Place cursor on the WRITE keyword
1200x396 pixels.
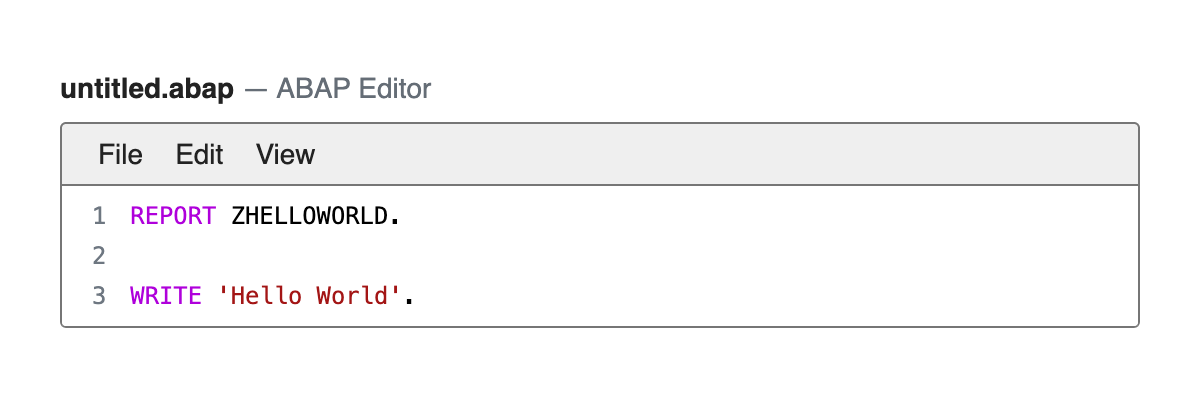tap(166, 296)
